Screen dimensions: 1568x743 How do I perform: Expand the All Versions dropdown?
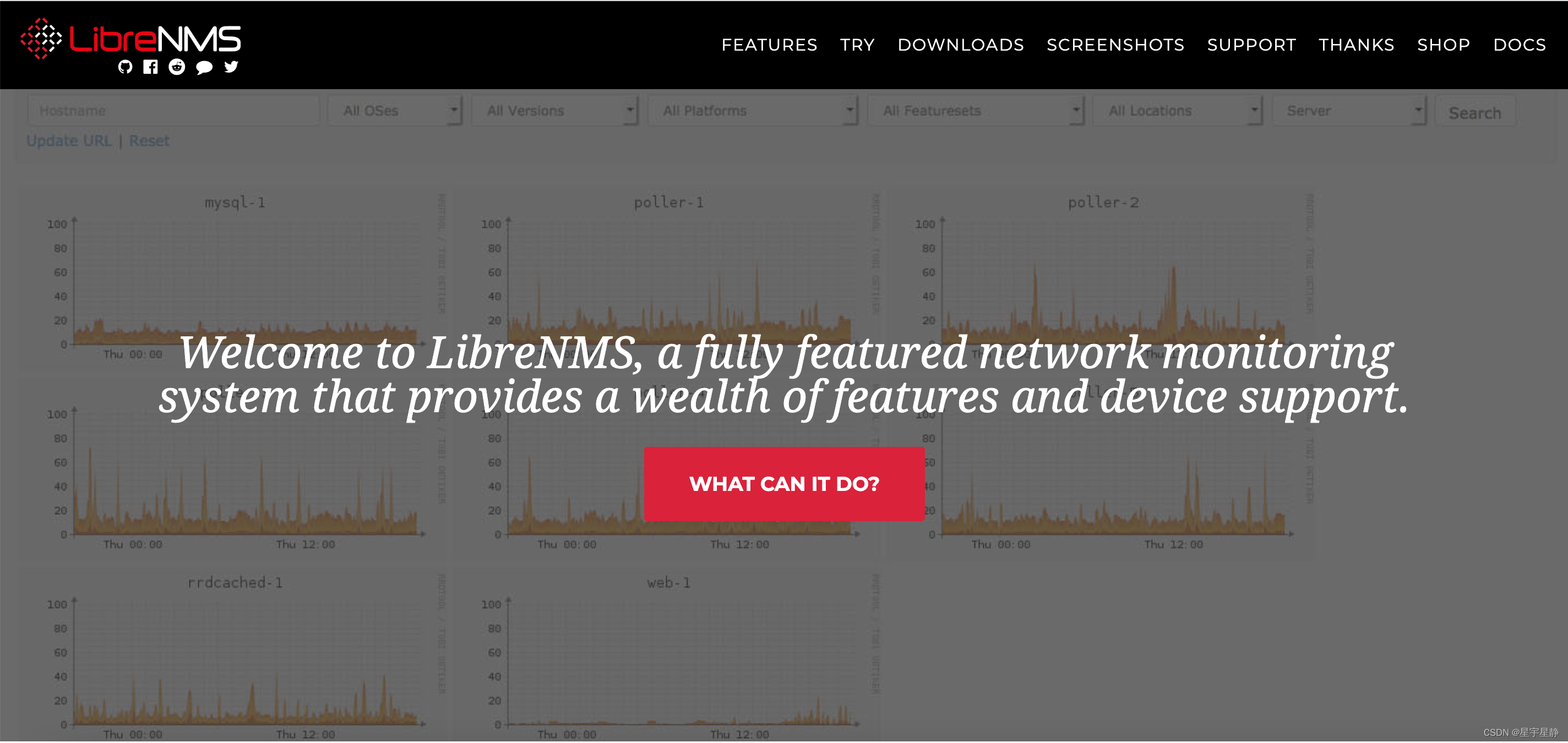click(x=554, y=111)
